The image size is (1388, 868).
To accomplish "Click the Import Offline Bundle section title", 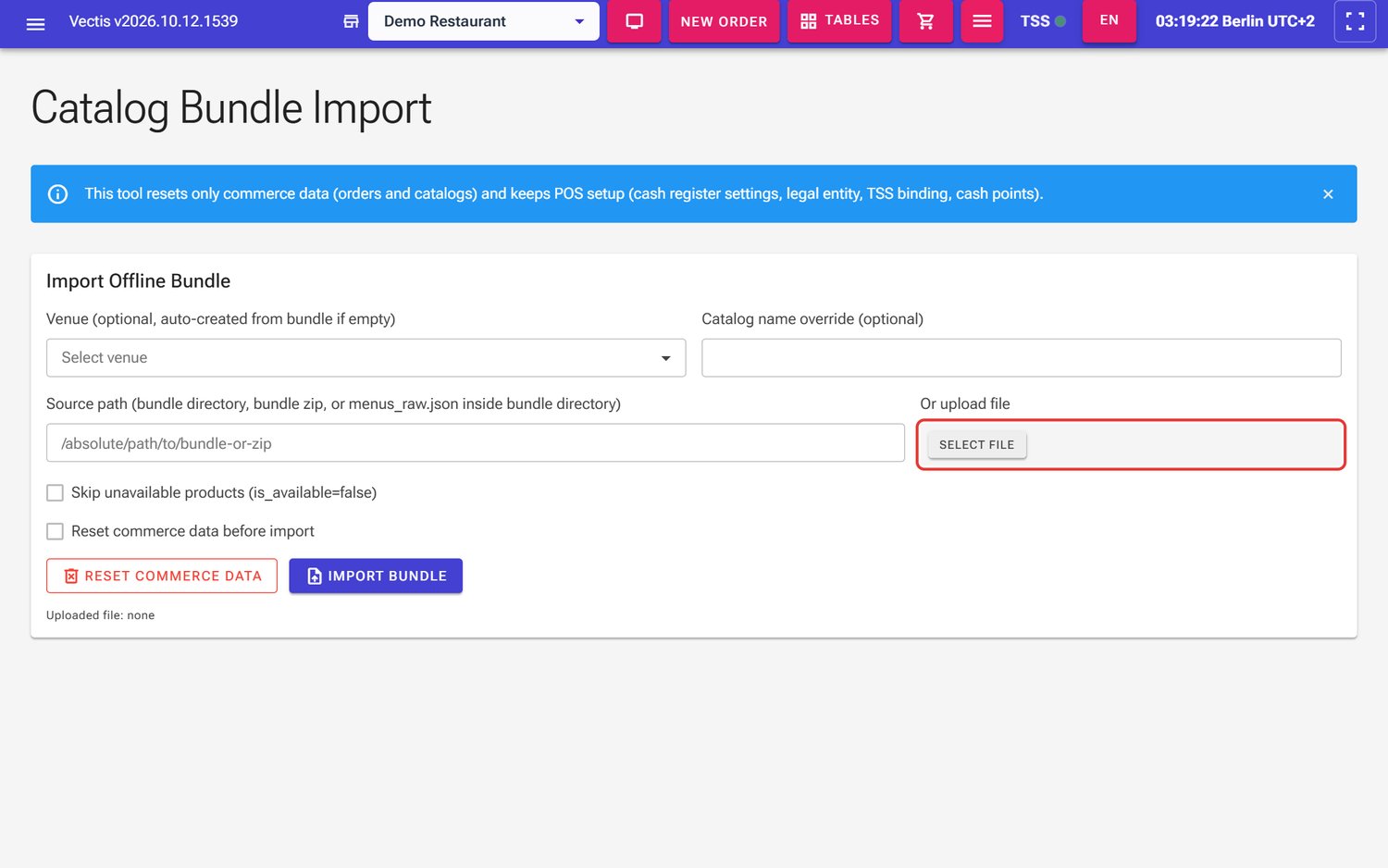I will (138, 281).
